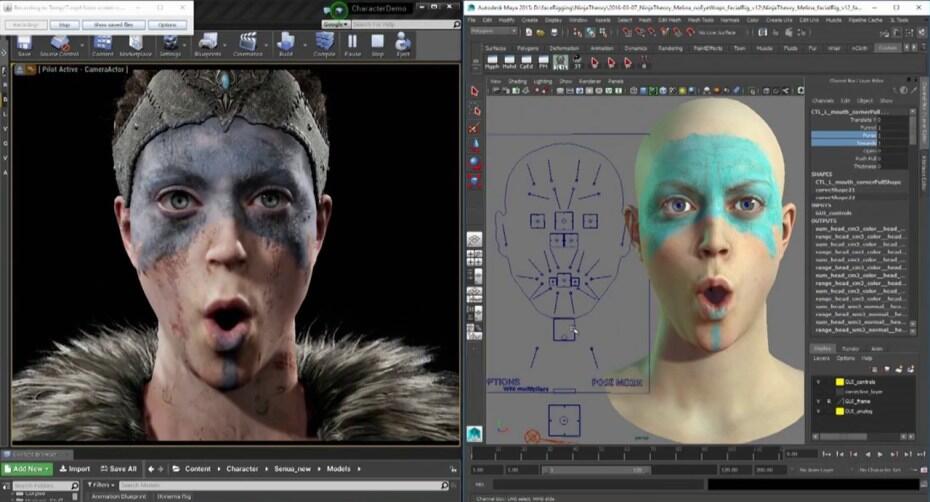Image resolution: width=930 pixels, height=502 pixels.
Task: Click create new layer icon in Layer Editor
Action: (899, 369)
